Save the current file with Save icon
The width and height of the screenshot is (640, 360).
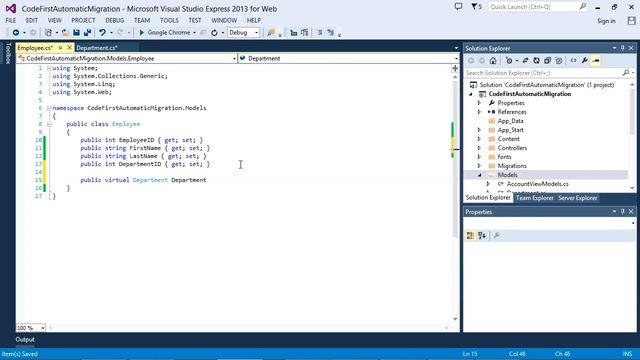76,33
